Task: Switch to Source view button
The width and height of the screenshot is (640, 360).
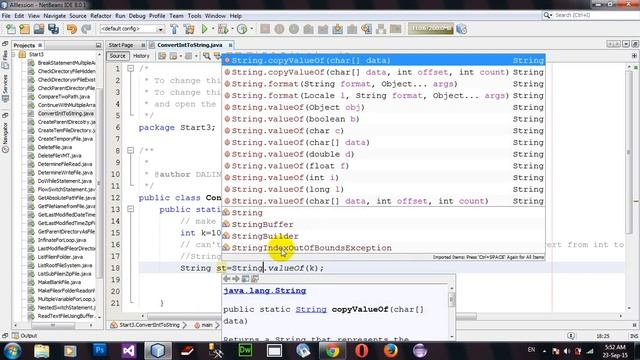Action: (117, 56)
